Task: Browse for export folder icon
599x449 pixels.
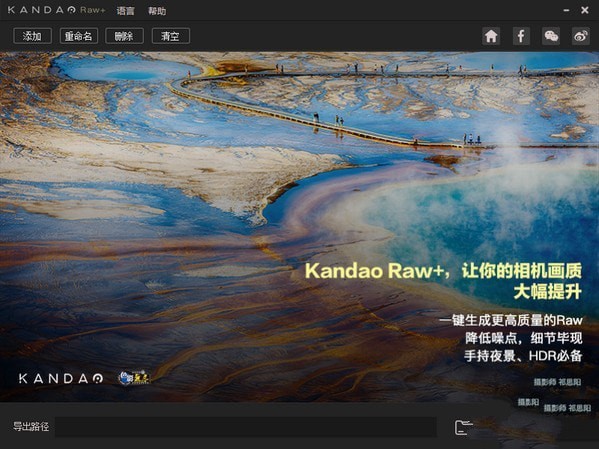Action: (x=463, y=427)
